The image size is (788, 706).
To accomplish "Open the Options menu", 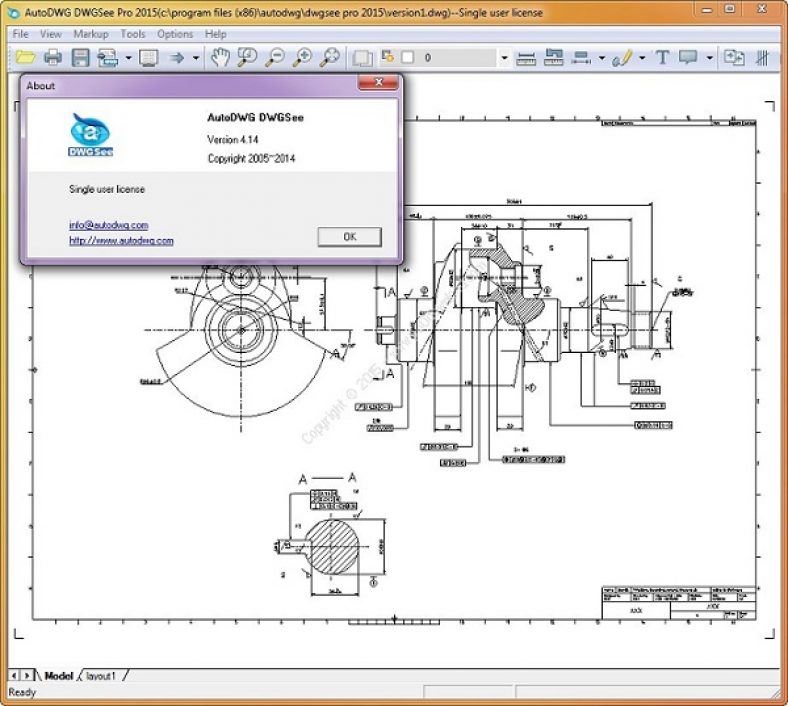I will tap(175, 34).
